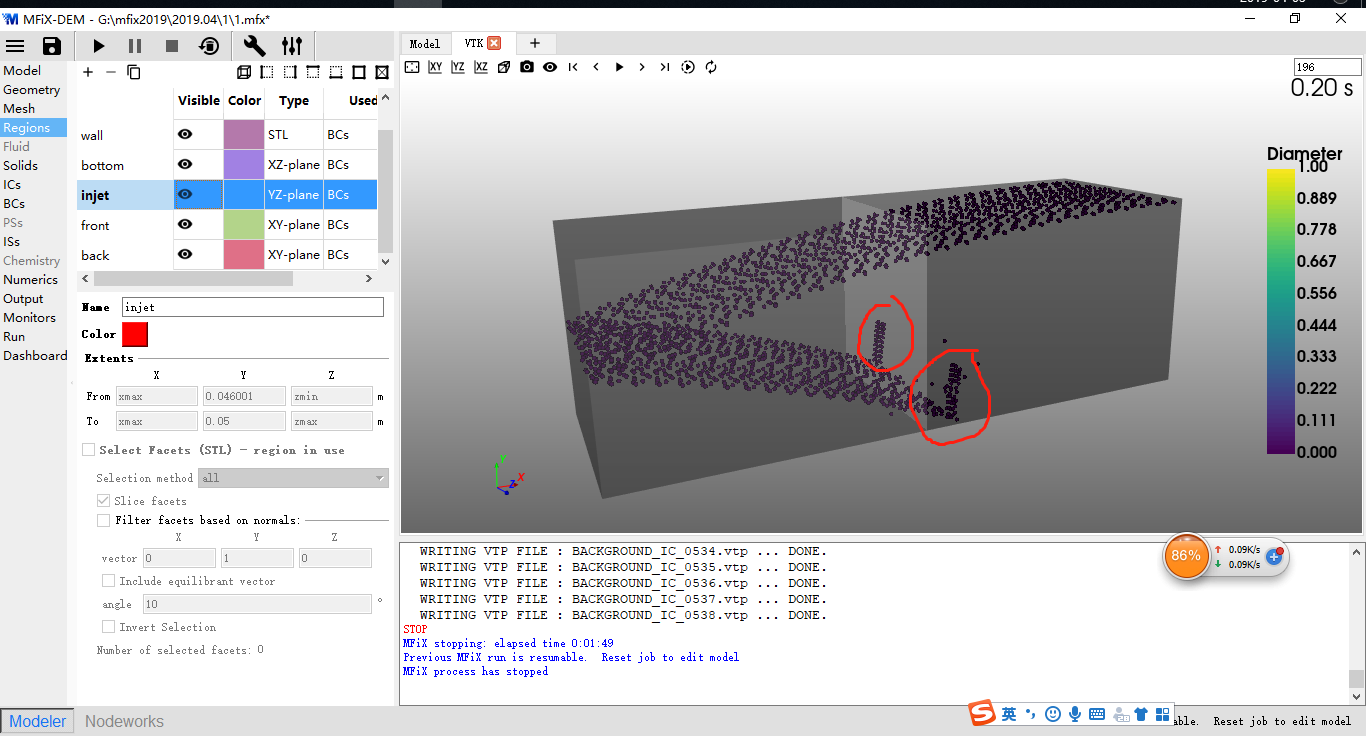The image size is (1366, 736).
Task: Open the wrench build settings icon
Action: click(254, 46)
